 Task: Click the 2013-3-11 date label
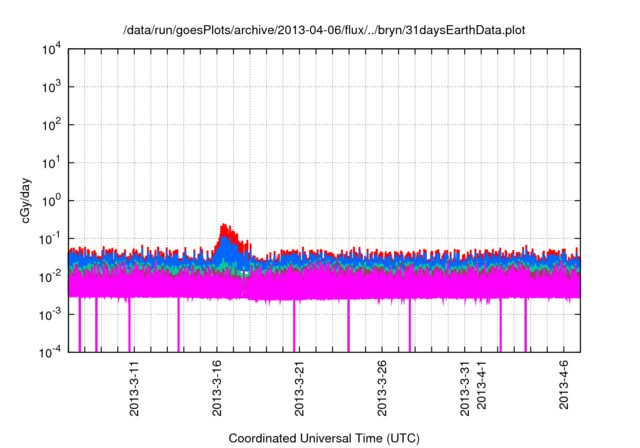[x=134, y=388]
